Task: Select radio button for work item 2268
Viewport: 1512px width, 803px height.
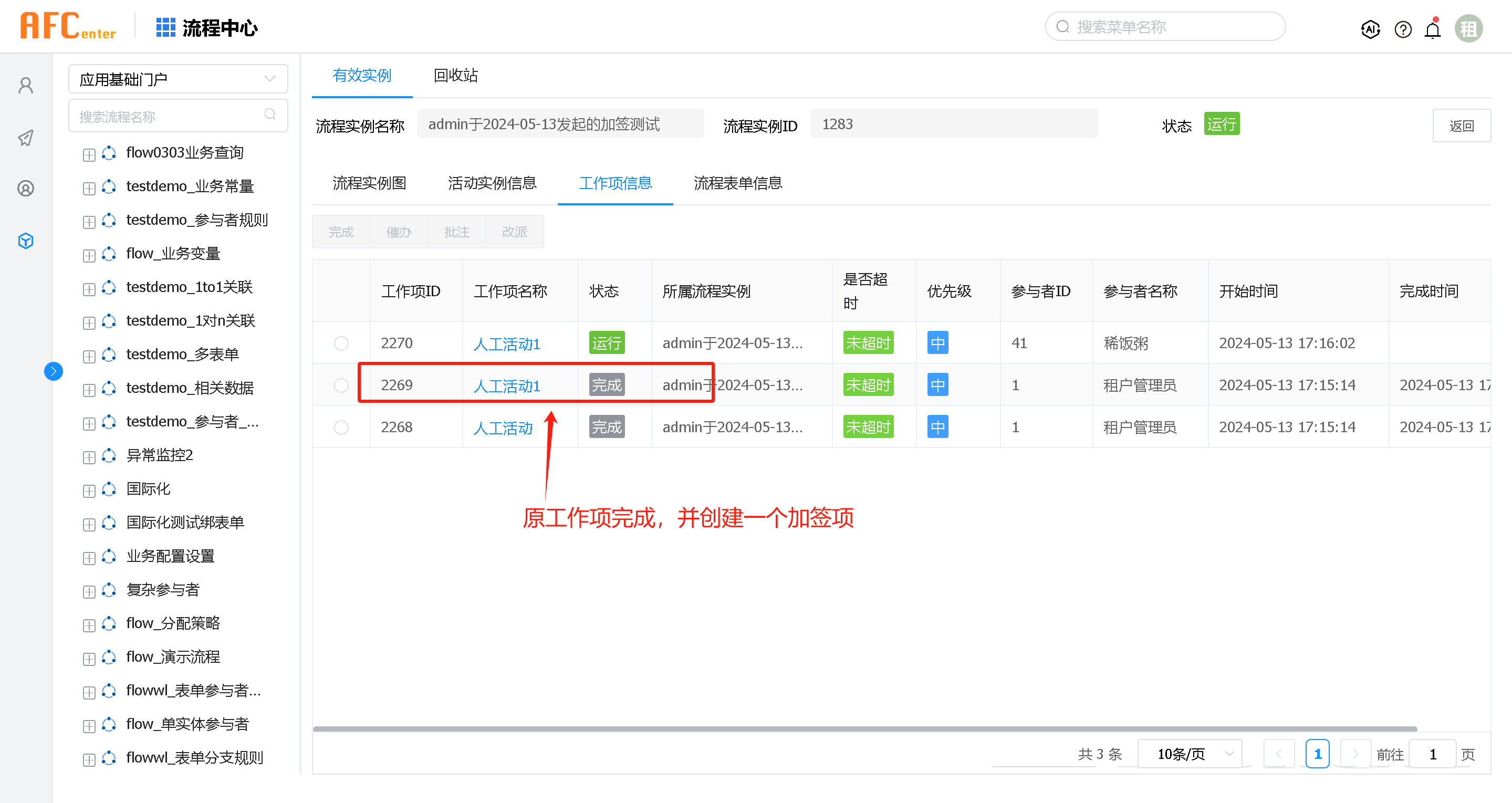Action: 341,427
